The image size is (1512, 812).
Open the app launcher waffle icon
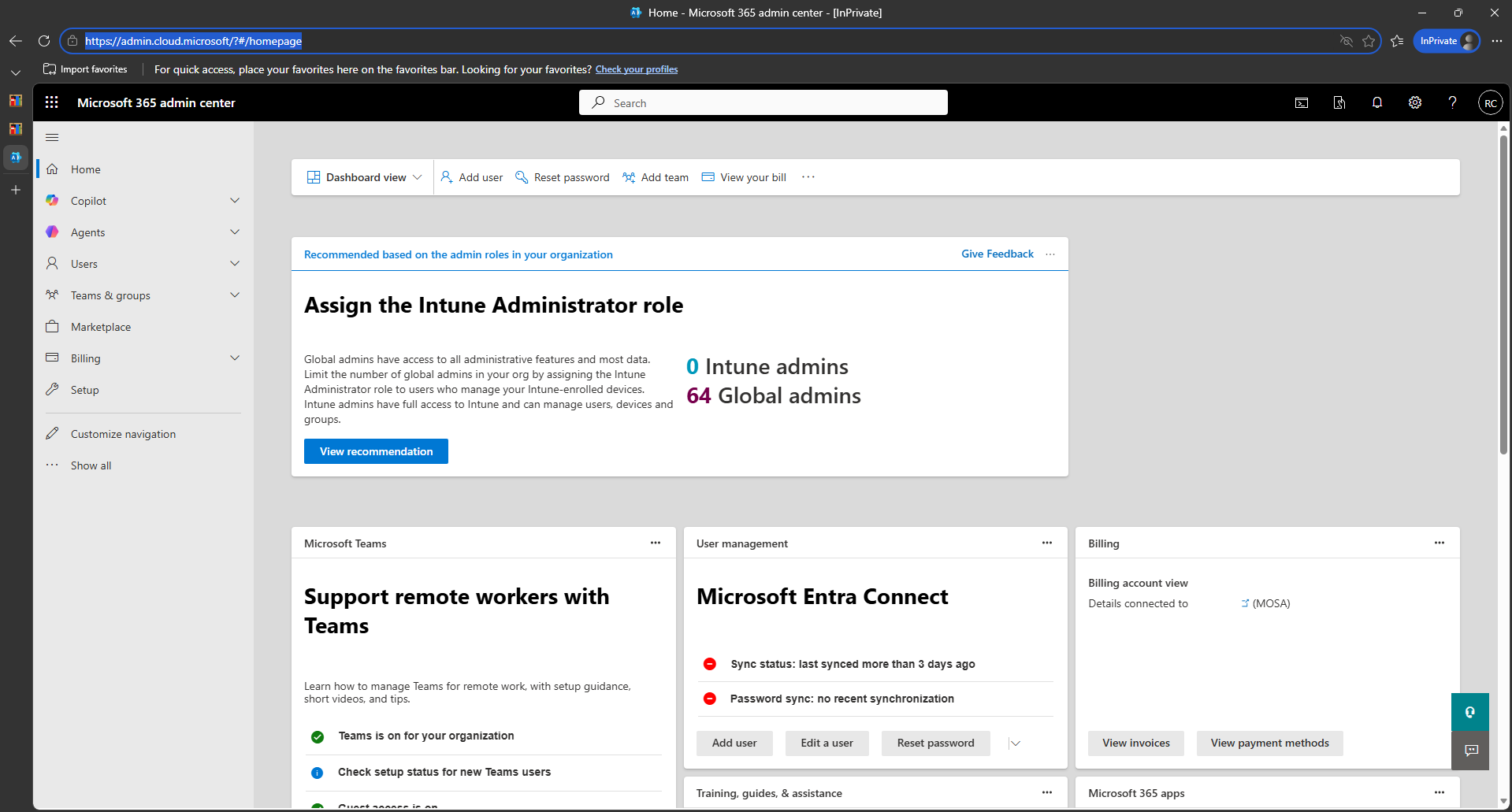(52, 102)
